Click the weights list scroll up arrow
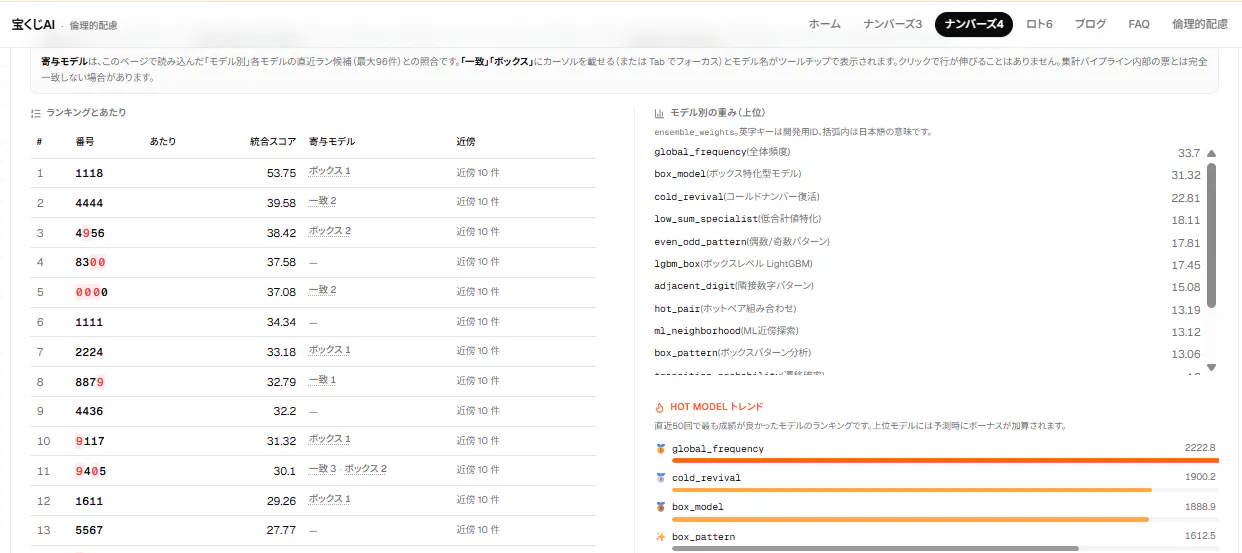Image resolution: width=1242 pixels, height=553 pixels. (1212, 154)
